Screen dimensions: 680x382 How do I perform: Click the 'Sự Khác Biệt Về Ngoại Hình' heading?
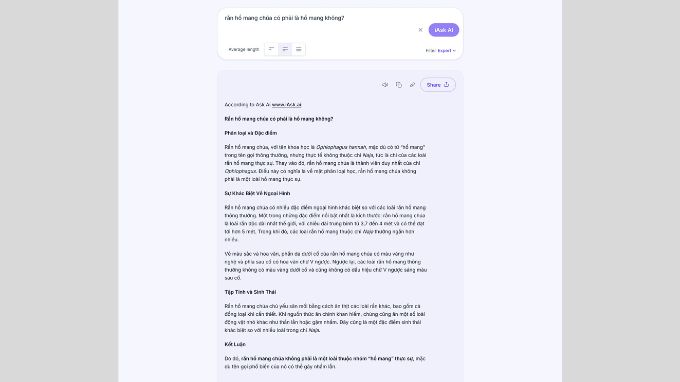[x=257, y=193]
